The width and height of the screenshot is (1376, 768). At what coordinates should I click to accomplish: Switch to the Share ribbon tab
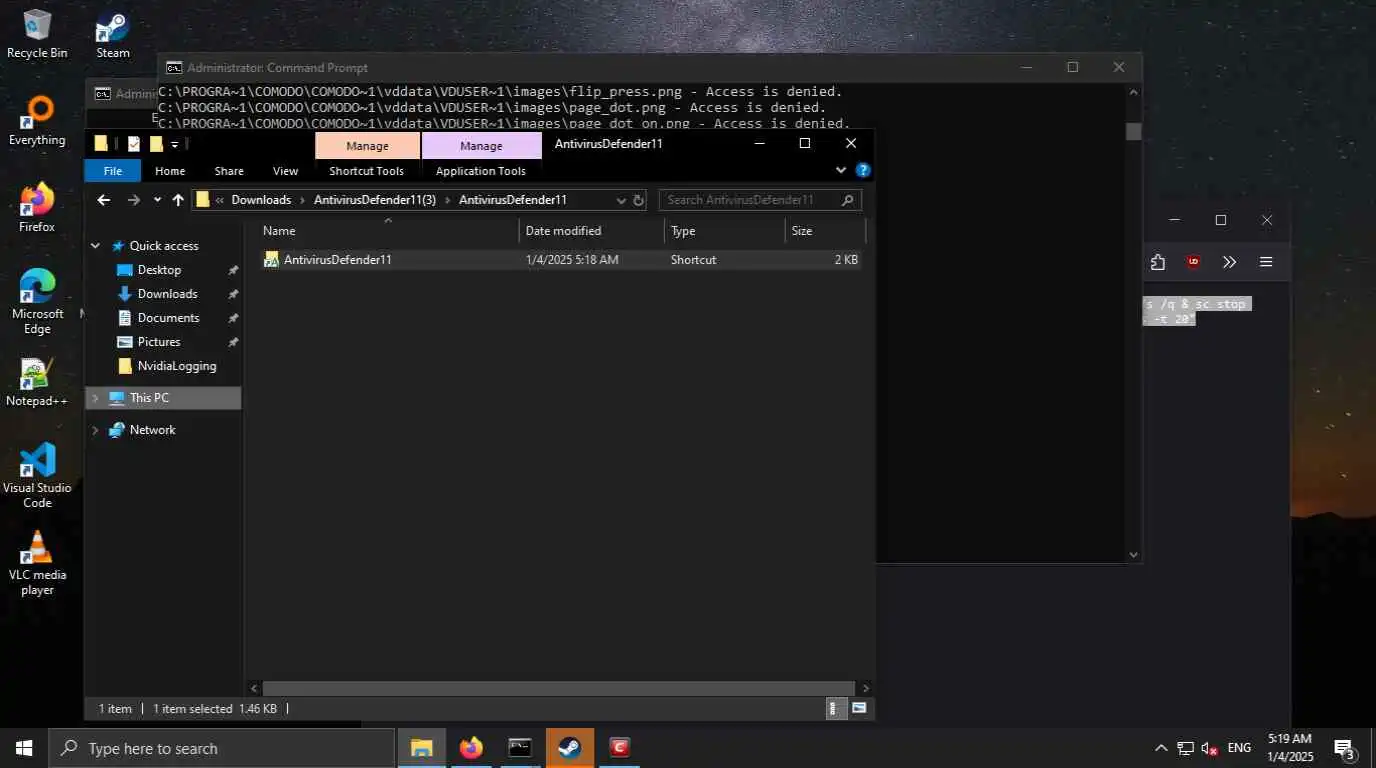pos(229,171)
